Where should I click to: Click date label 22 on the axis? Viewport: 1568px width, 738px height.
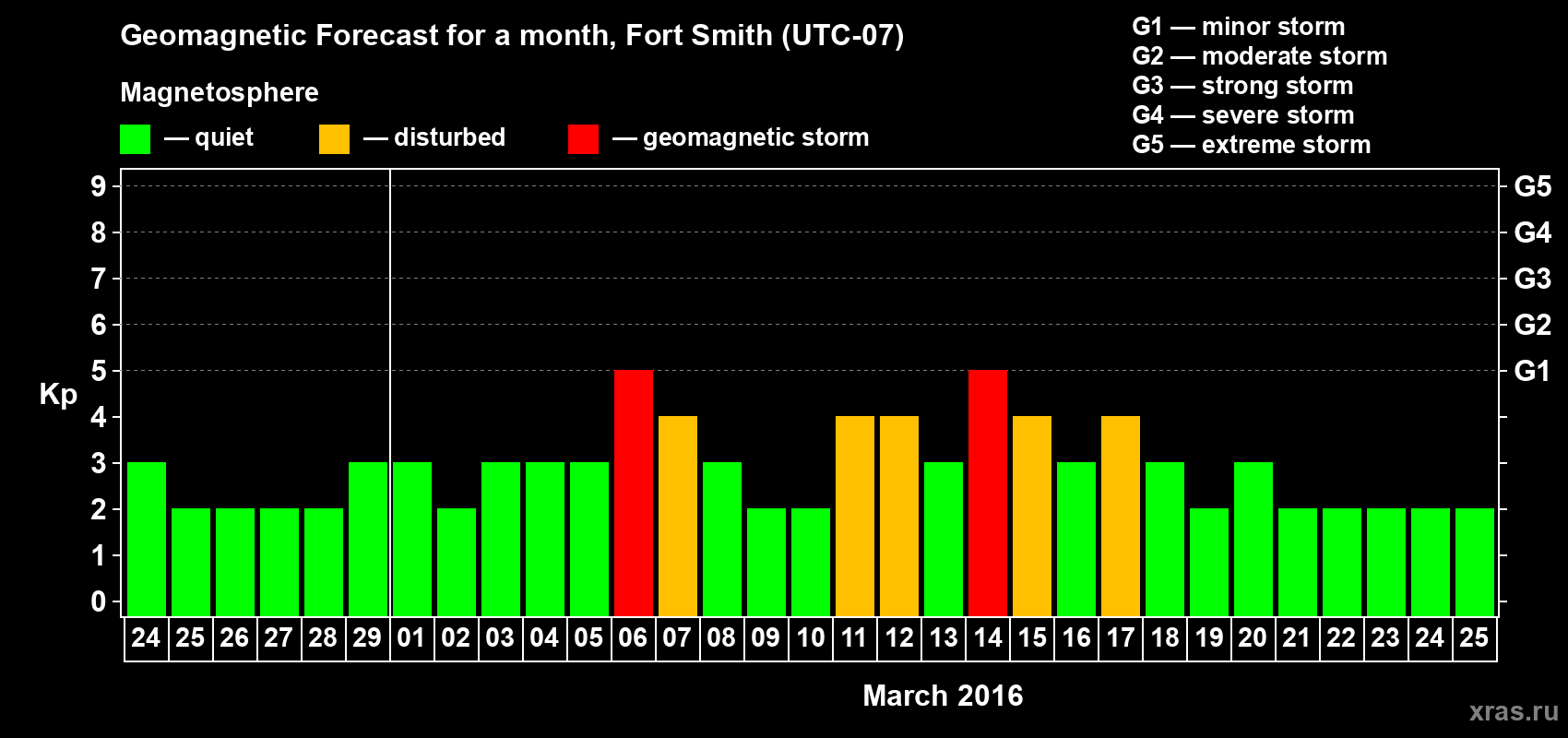pos(1341,638)
